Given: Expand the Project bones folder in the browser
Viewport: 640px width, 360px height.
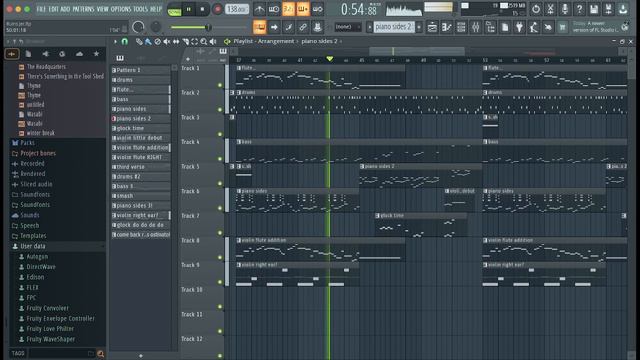Looking at the screenshot, I should click(x=38, y=153).
